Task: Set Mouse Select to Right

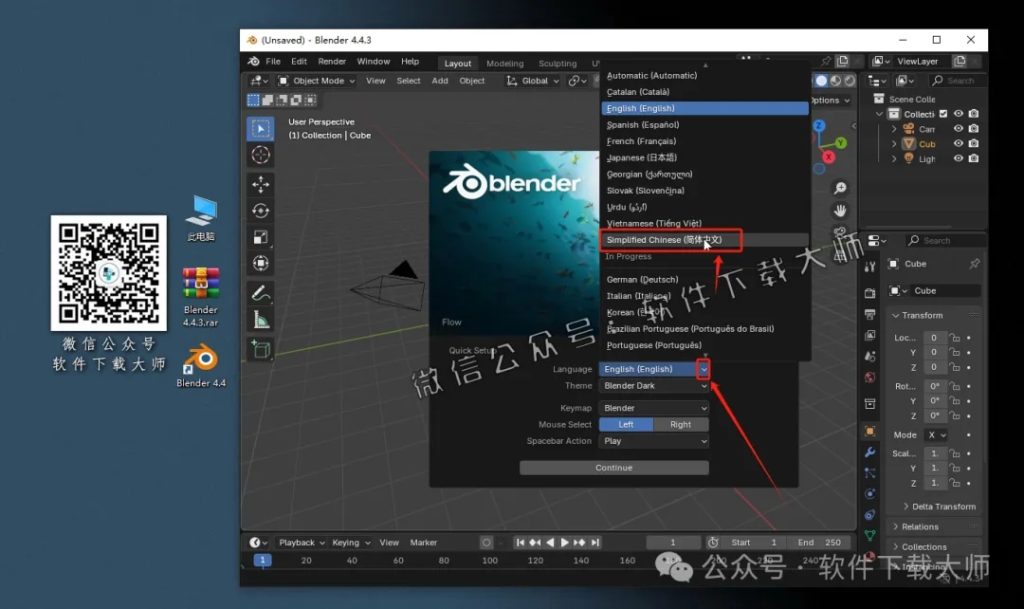Action: point(682,424)
